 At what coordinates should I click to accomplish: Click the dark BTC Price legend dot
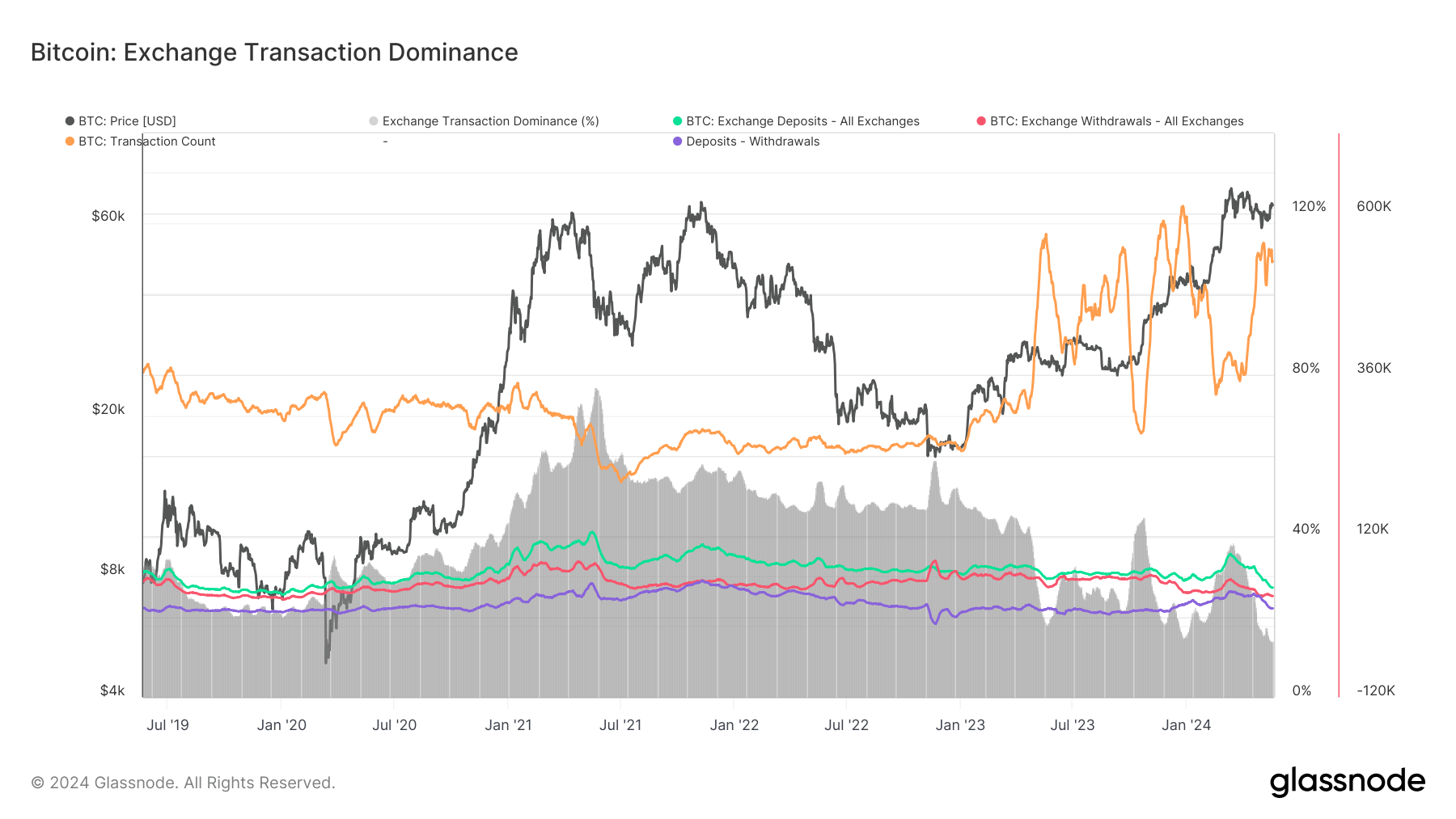pyautogui.click(x=70, y=121)
